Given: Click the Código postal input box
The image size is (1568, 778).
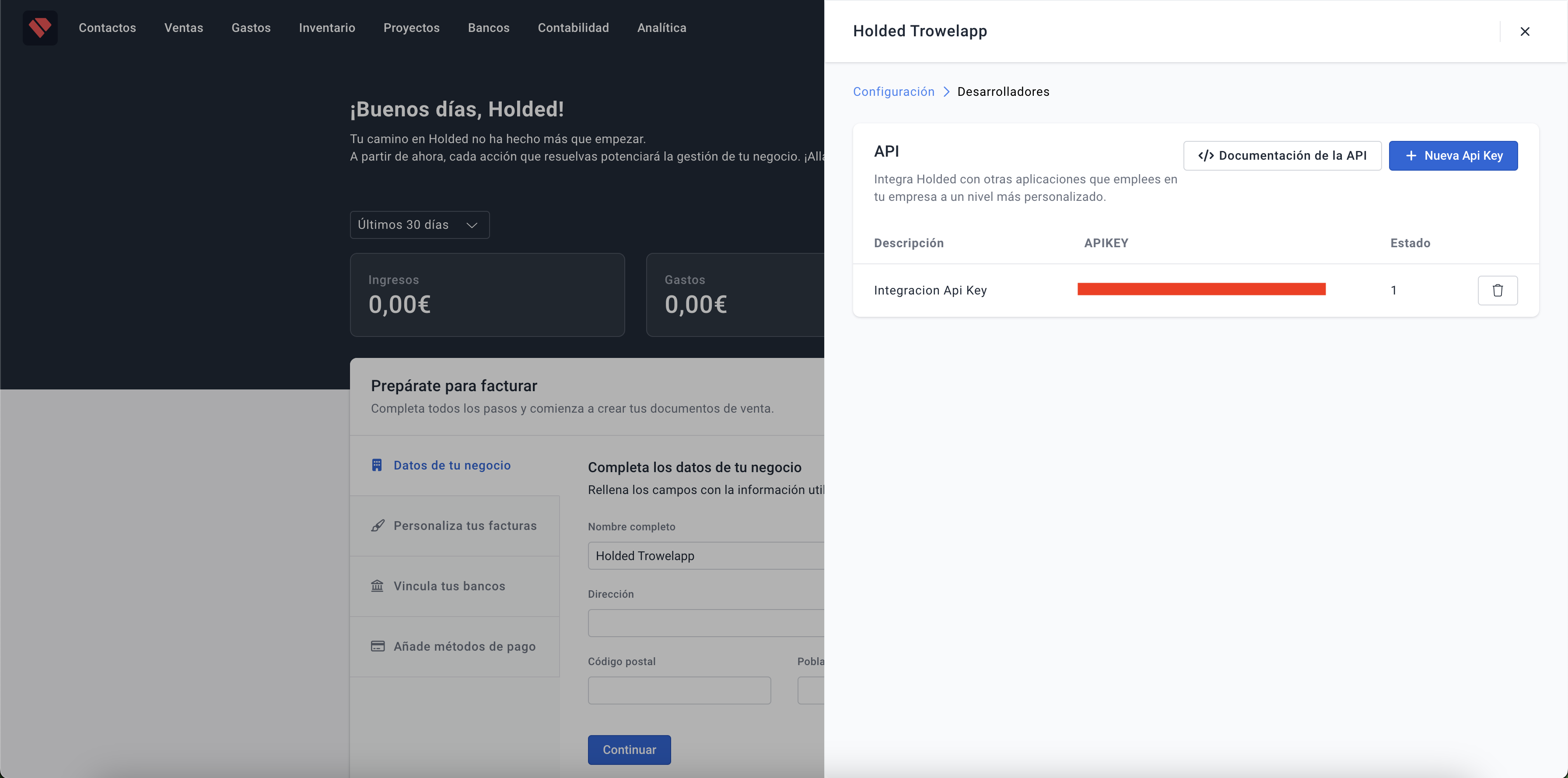Looking at the screenshot, I should click(679, 690).
